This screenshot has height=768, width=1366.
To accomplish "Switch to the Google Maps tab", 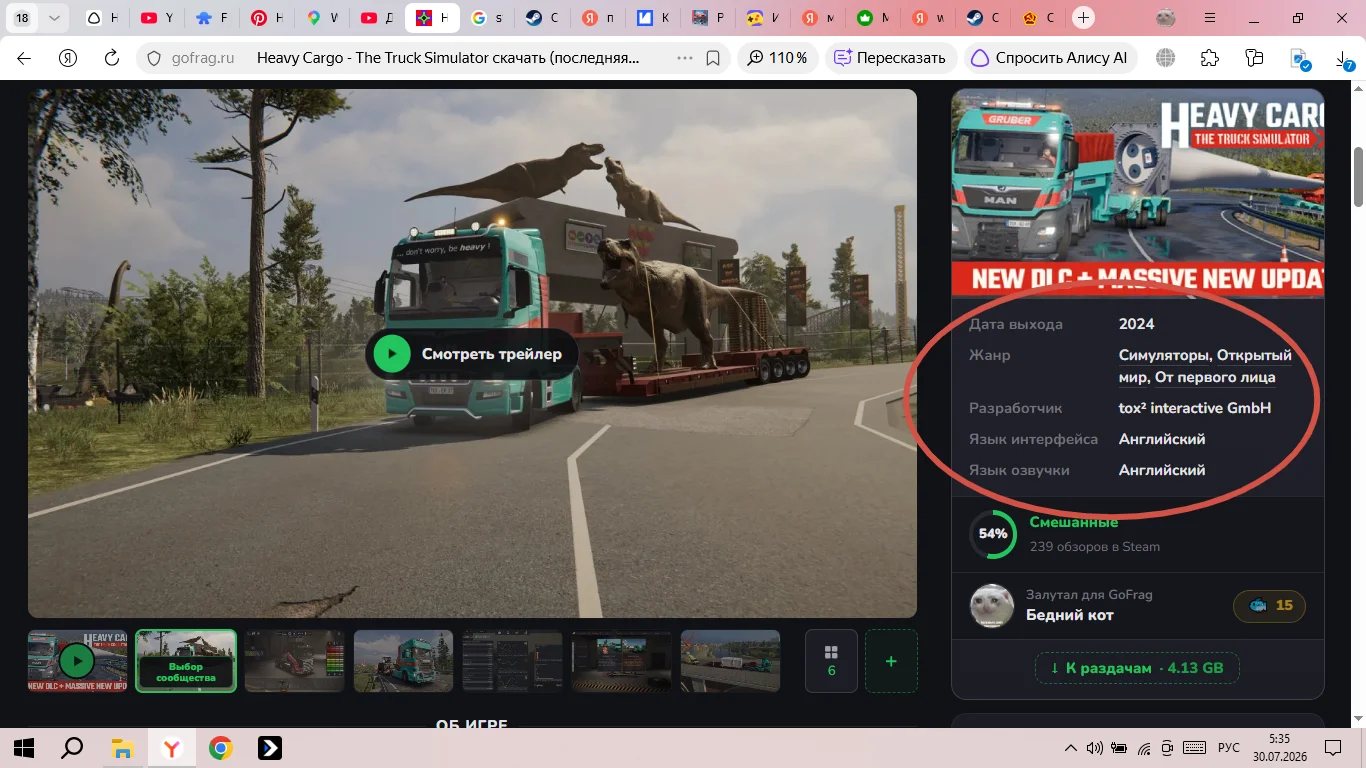I will pyautogui.click(x=322, y=18).
